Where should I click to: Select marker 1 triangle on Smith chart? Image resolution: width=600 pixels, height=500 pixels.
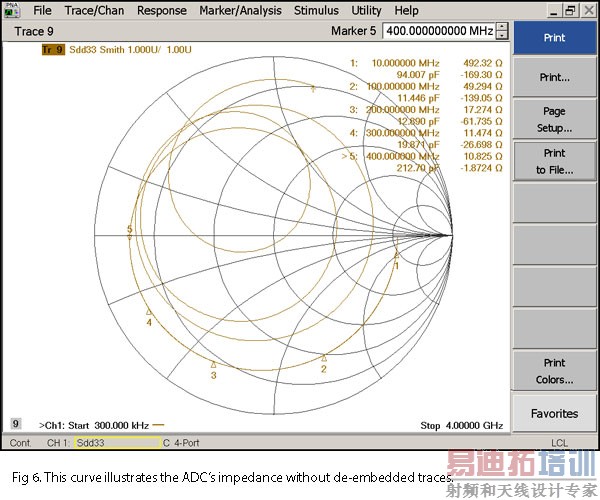pos(396,255)
